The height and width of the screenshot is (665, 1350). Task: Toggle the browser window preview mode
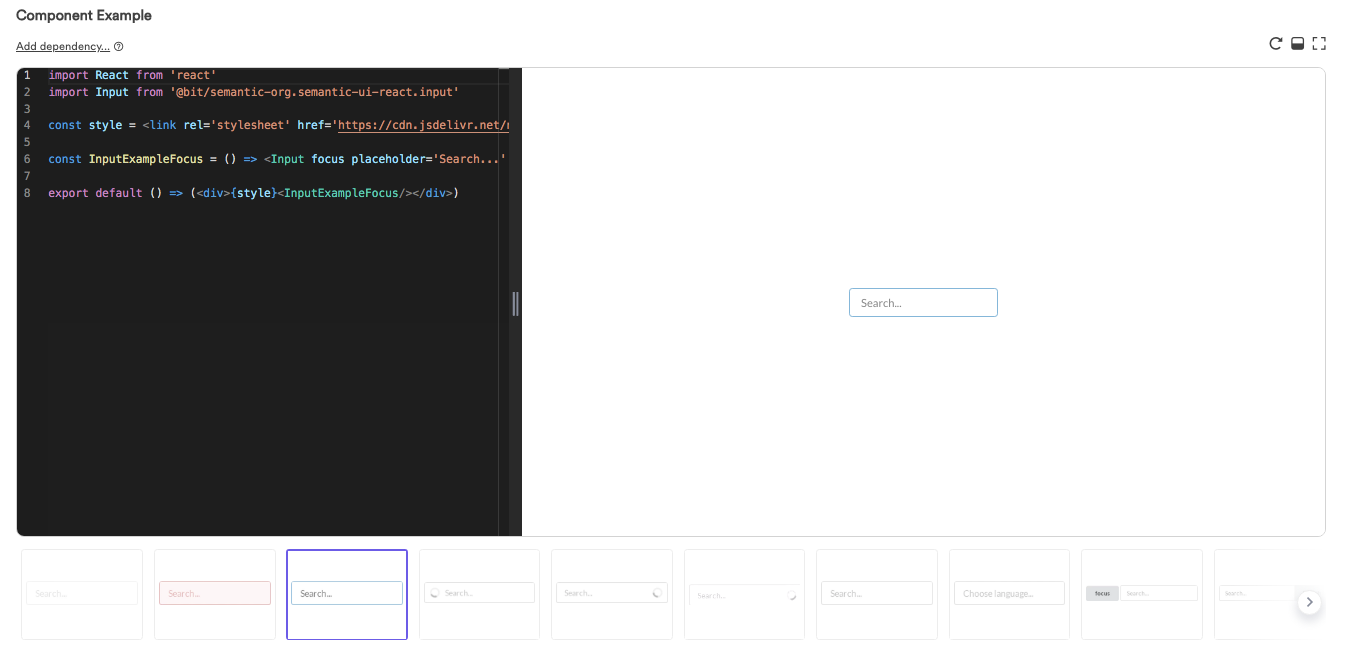click(1297, 44)
